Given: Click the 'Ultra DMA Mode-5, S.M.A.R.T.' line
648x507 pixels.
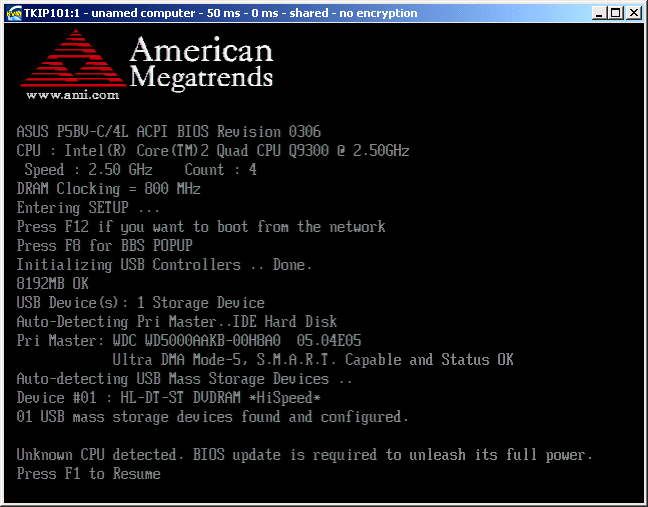Looking at the screenshot, I should 313,359.
